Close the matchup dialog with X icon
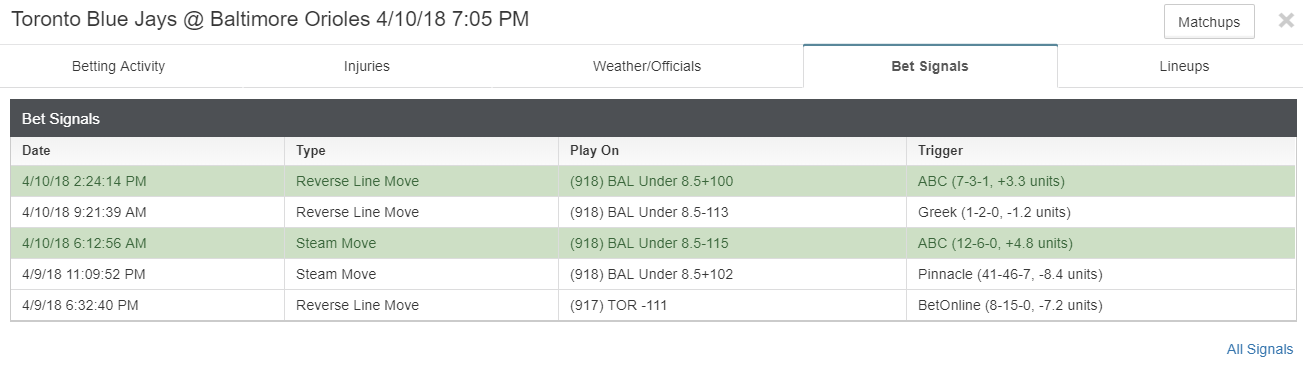 click(1286, 21)
